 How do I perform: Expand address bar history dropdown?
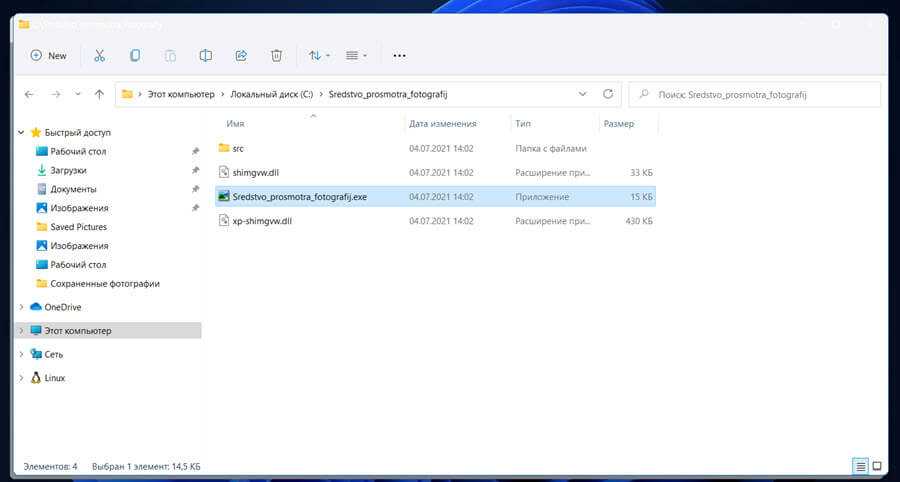point(583,94)
